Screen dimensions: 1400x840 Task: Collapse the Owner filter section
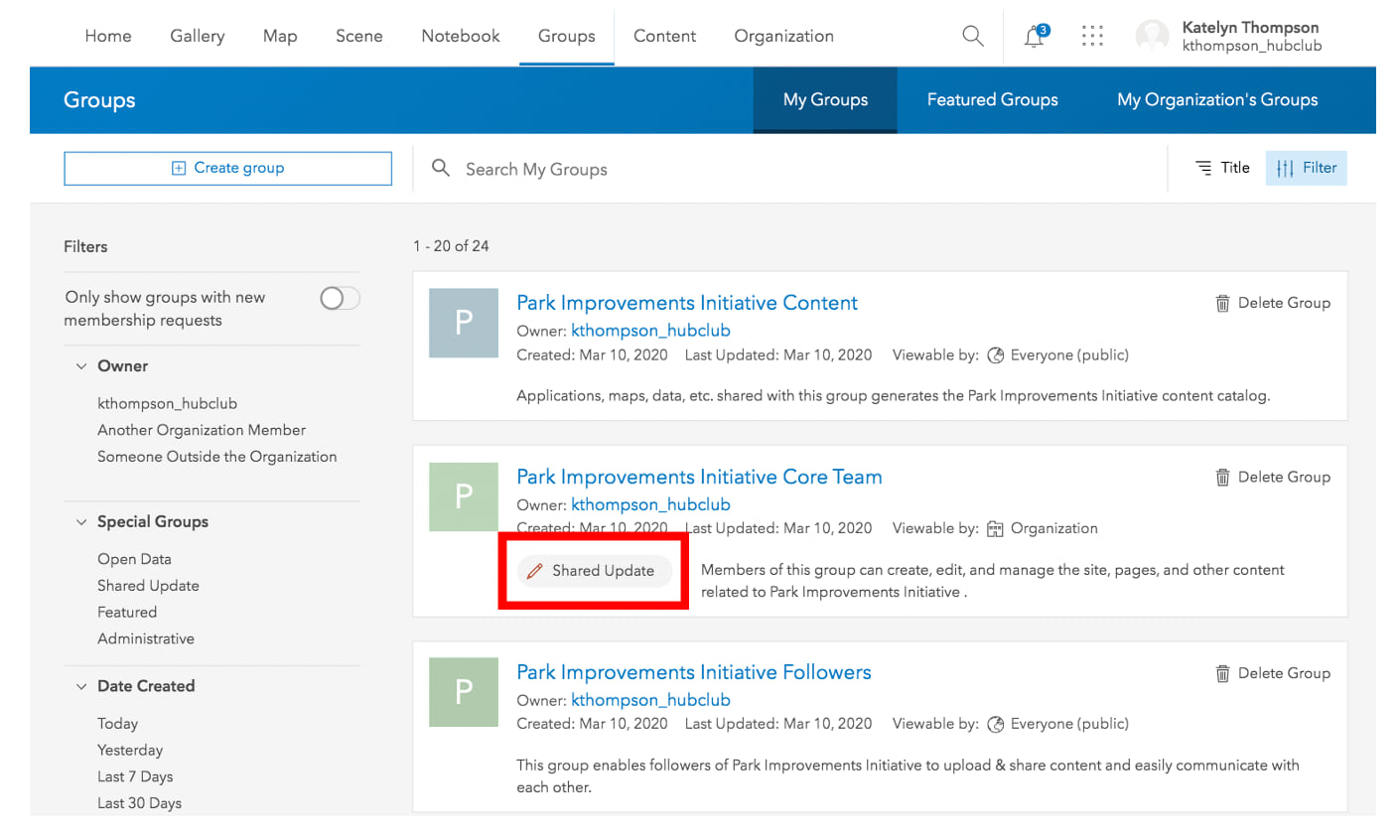click(81, 366)
